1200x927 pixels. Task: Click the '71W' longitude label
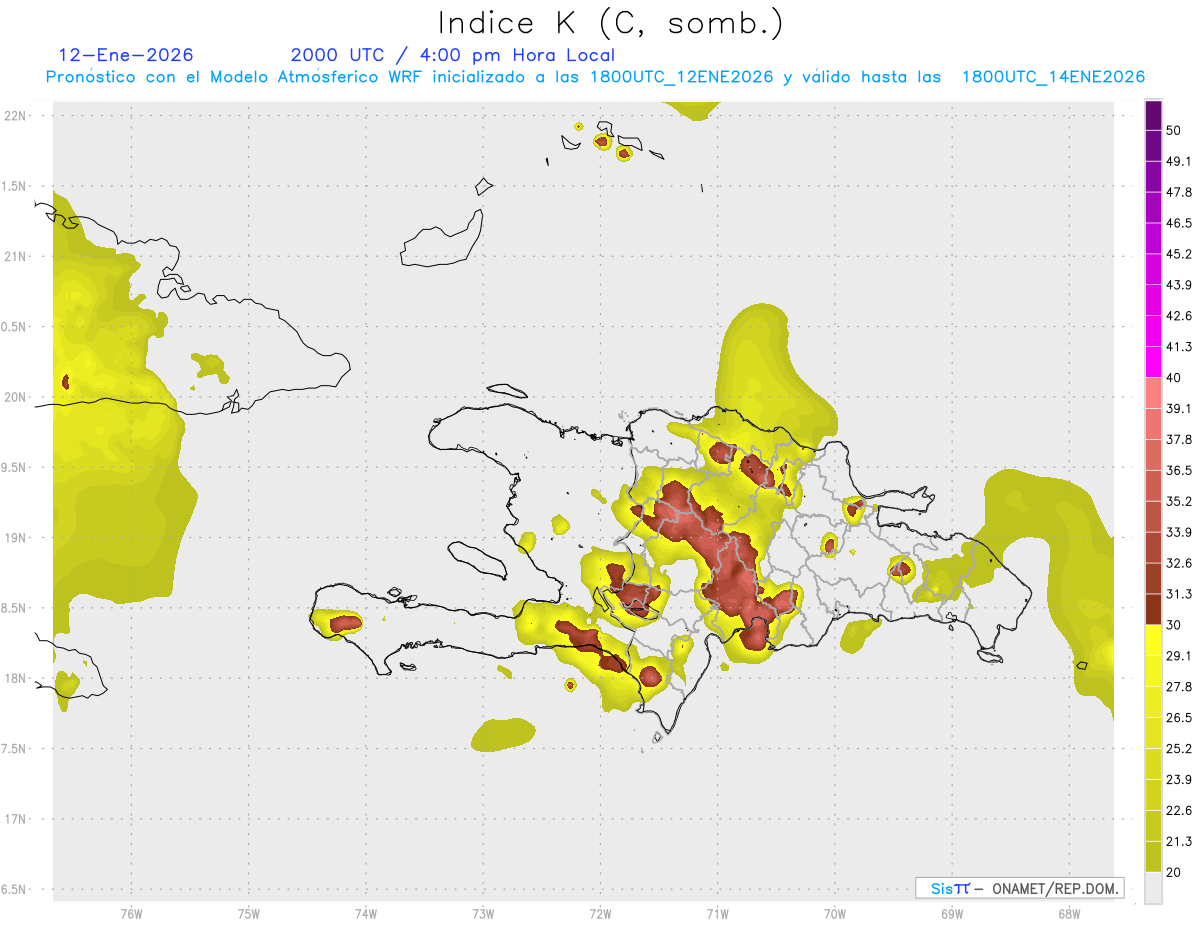(x=717, y=914)
